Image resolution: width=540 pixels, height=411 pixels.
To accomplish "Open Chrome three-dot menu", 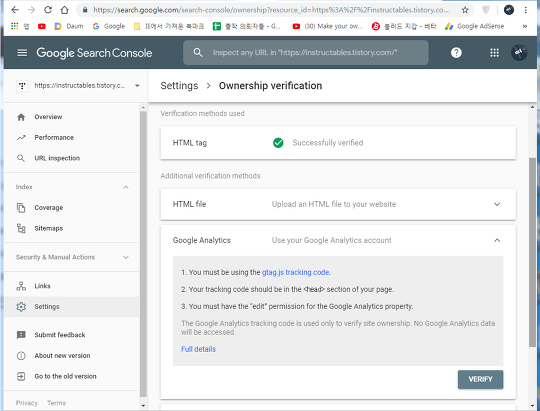I will pyautogui.click(x=526, y=10).
